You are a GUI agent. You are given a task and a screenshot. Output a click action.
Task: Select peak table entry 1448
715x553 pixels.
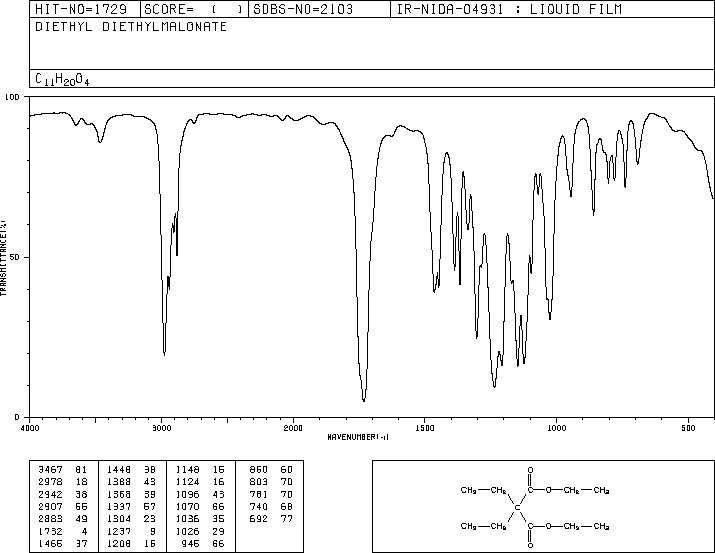point(119,470)
